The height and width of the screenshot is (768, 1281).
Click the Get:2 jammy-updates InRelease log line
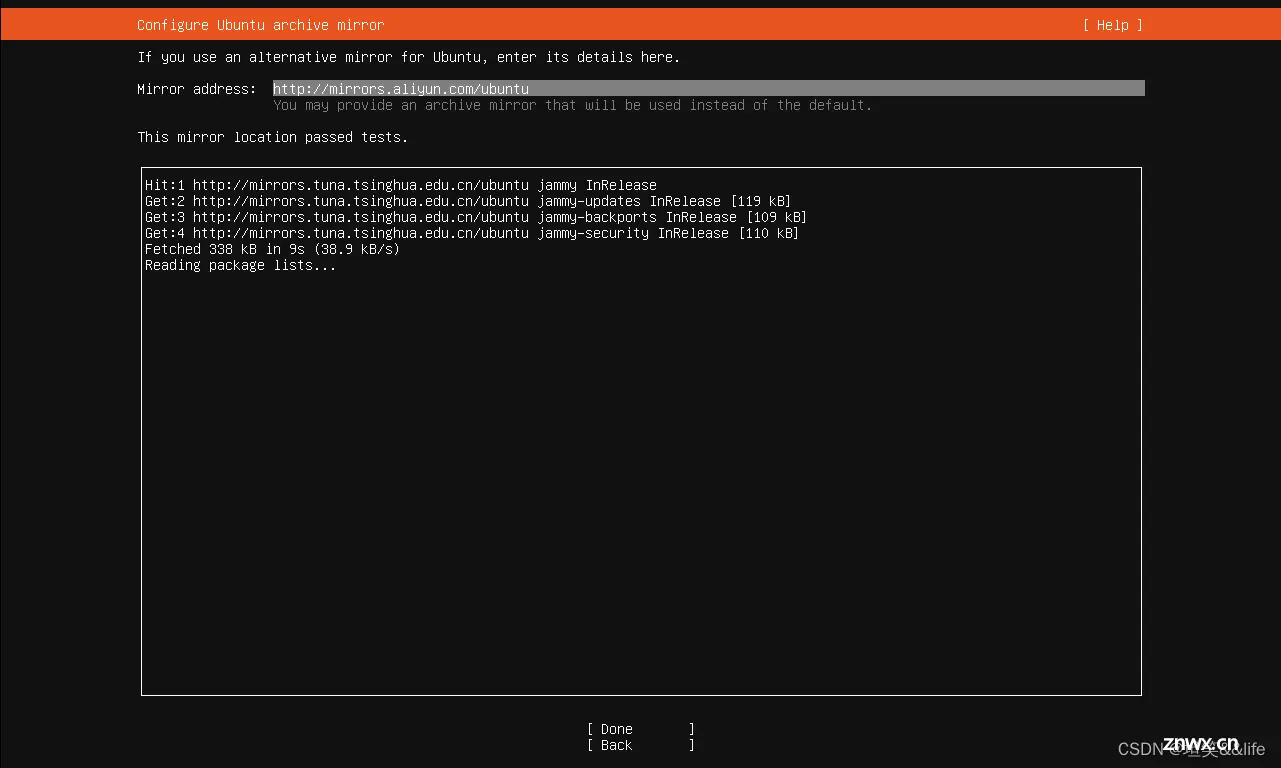tap(468, 201)
